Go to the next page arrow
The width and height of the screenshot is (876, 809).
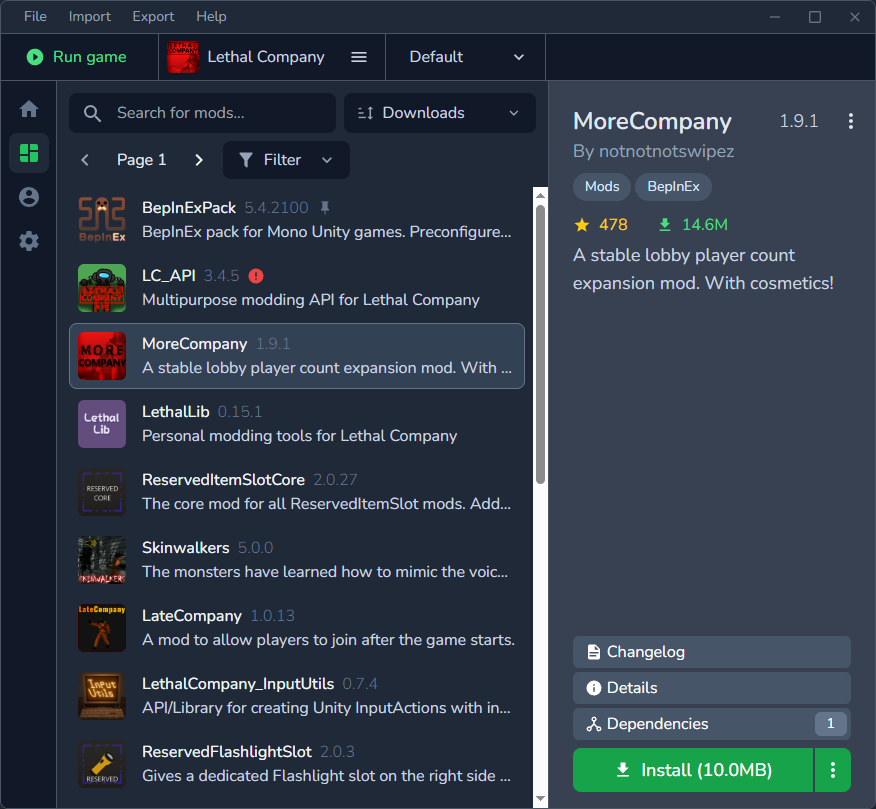[x=199, y=160]
